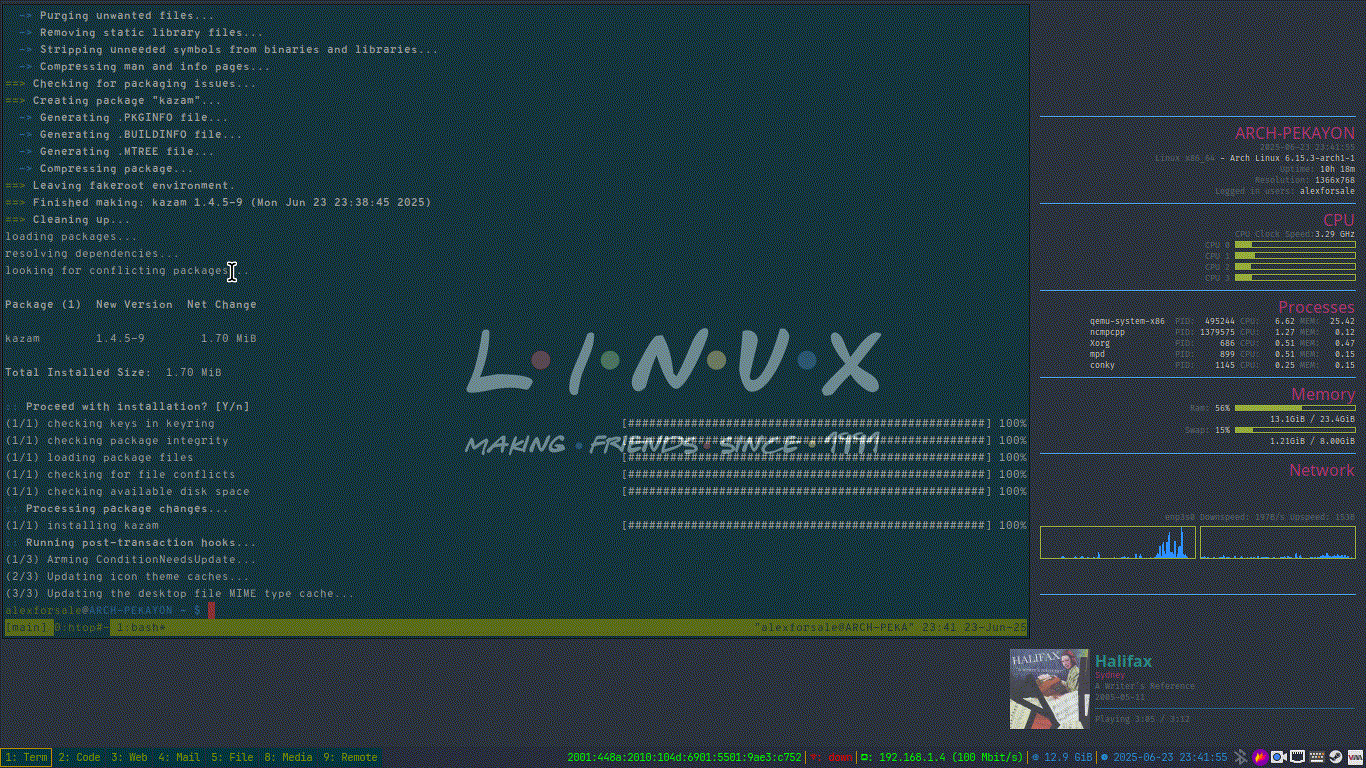Image resolution: width=1366 pixels, height=768 pixels.
Task: Switch to workspace 2: Code
Action: [x=80, y=757]
